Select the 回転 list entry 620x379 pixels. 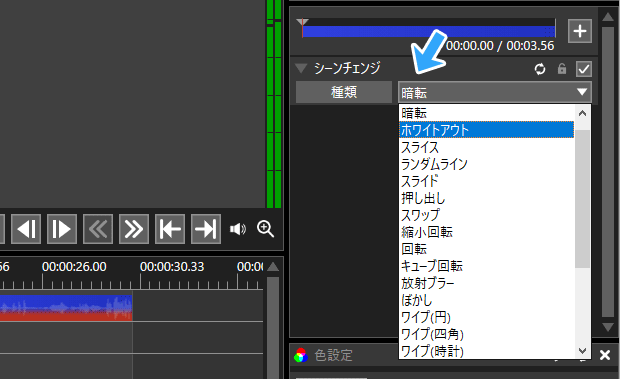[x=486, y=249]
